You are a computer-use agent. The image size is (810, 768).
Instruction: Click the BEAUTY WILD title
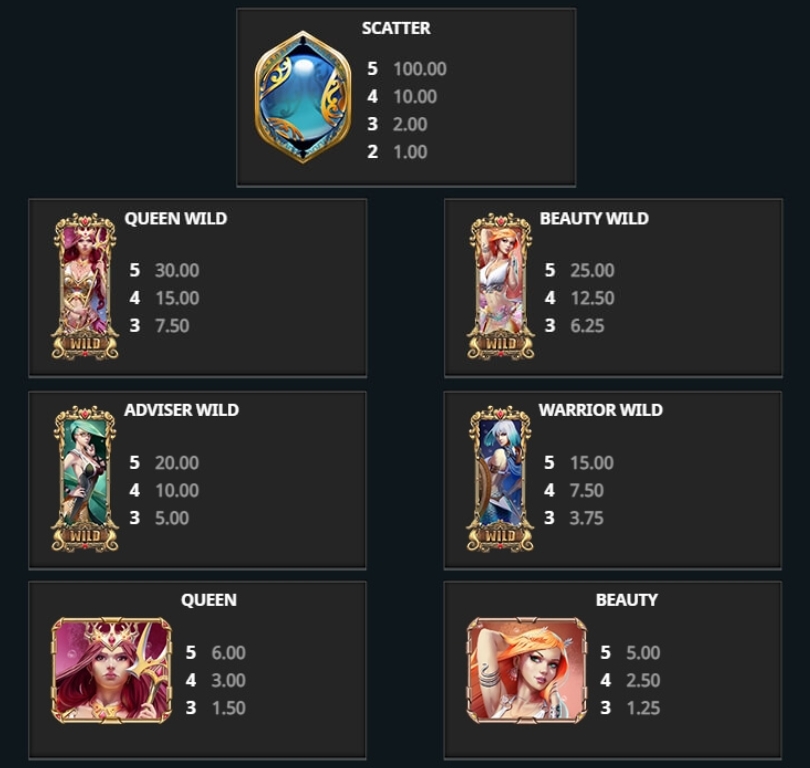(594, 218)
